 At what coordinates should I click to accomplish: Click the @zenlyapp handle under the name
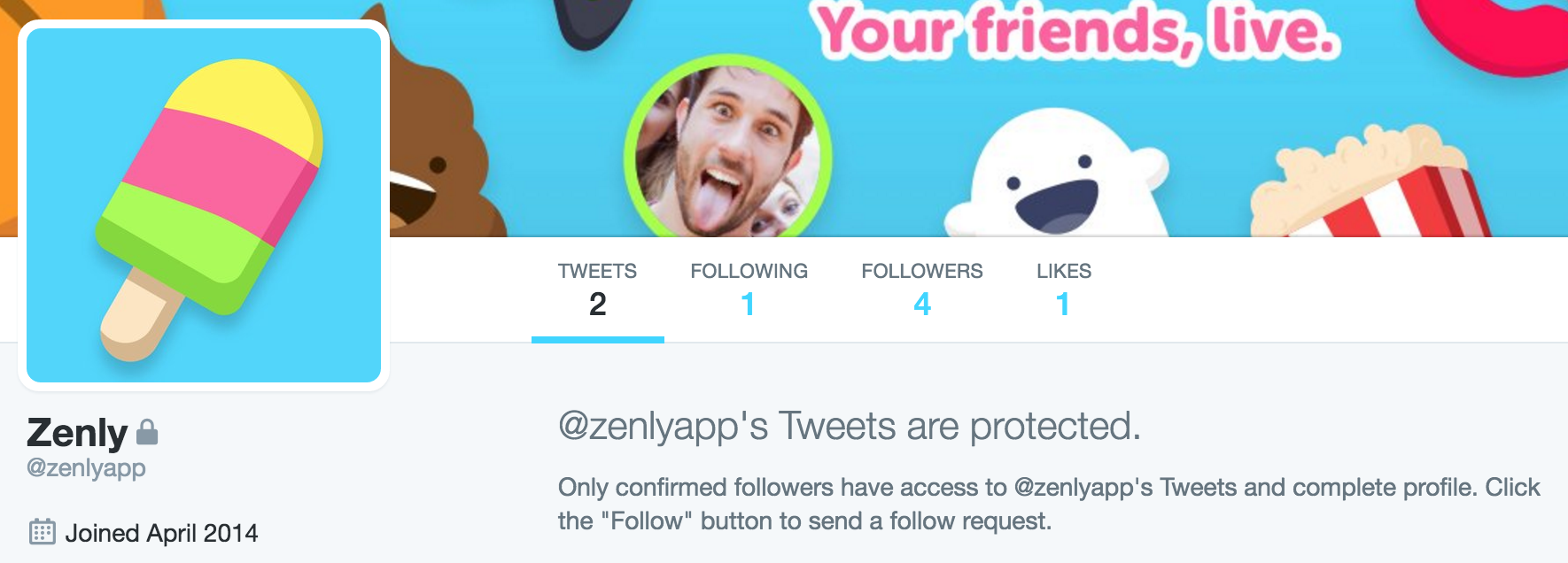86,467
